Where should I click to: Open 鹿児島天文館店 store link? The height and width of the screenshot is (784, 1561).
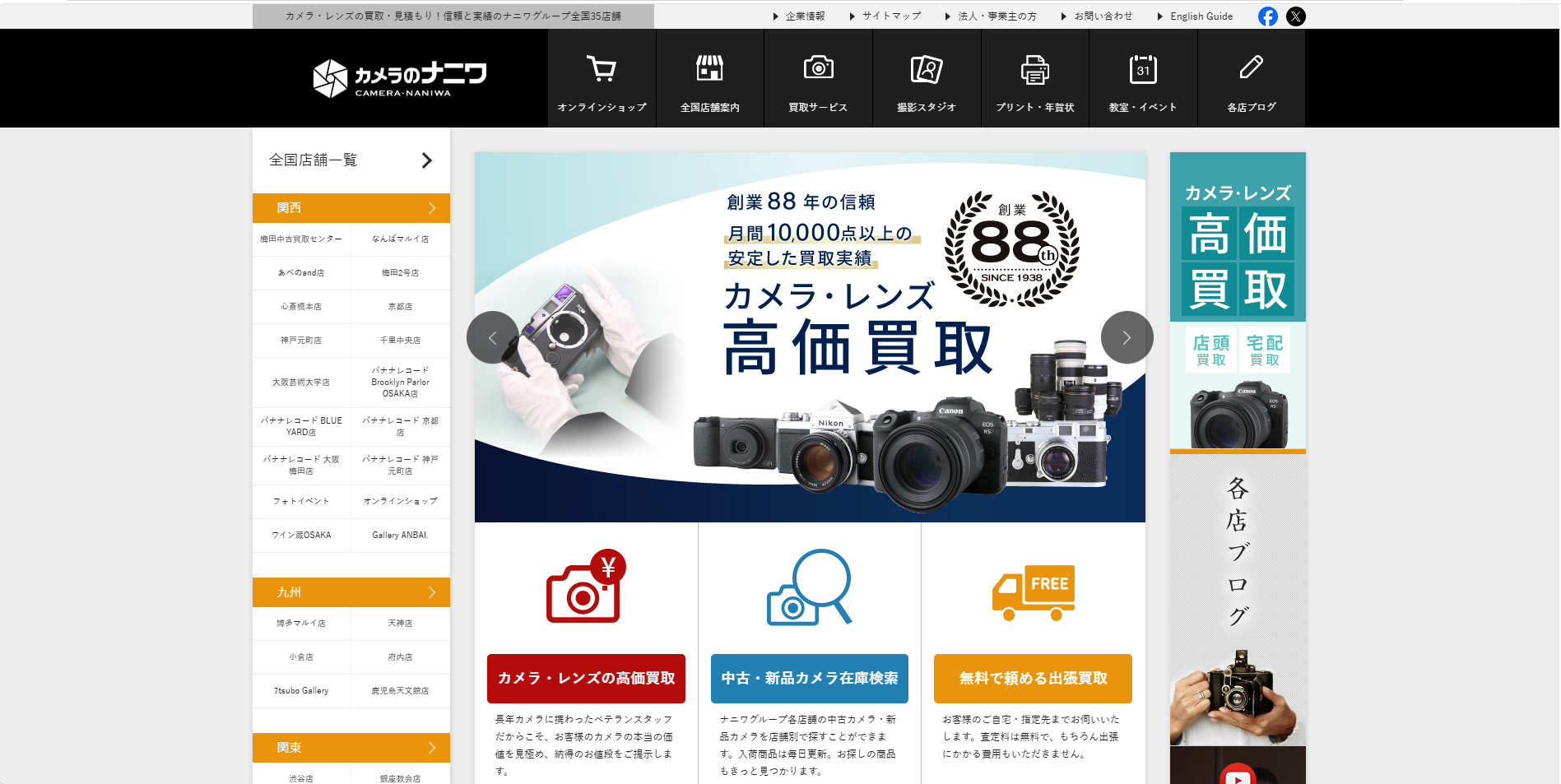click(401, 691)
